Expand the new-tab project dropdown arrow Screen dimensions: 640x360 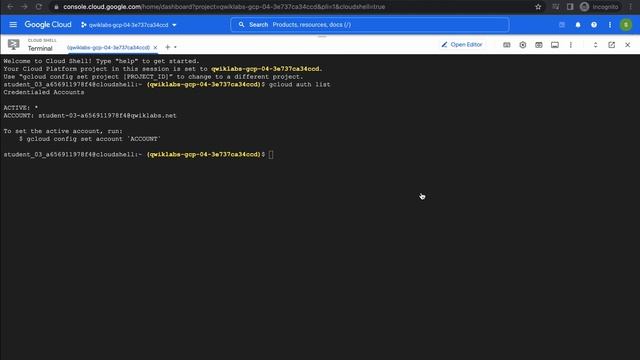(175, 47)
